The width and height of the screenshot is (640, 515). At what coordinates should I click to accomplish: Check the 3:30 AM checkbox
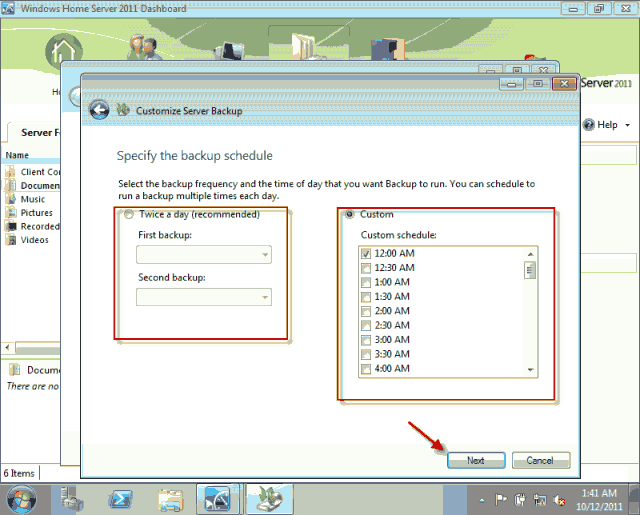click(x=366, y=354)
